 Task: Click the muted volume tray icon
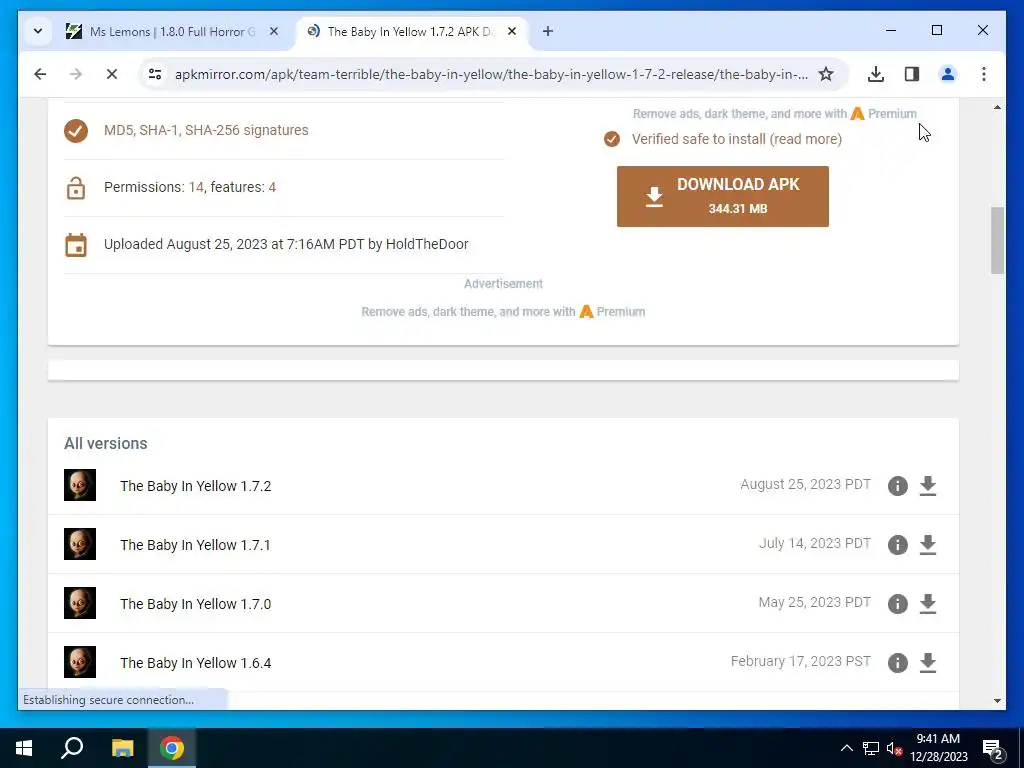click(x=894, y=748)
